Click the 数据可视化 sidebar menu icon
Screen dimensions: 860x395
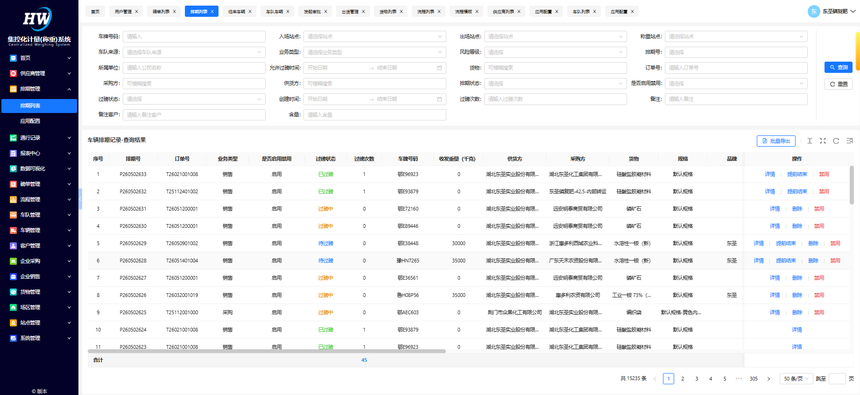(x=13, y=168)
